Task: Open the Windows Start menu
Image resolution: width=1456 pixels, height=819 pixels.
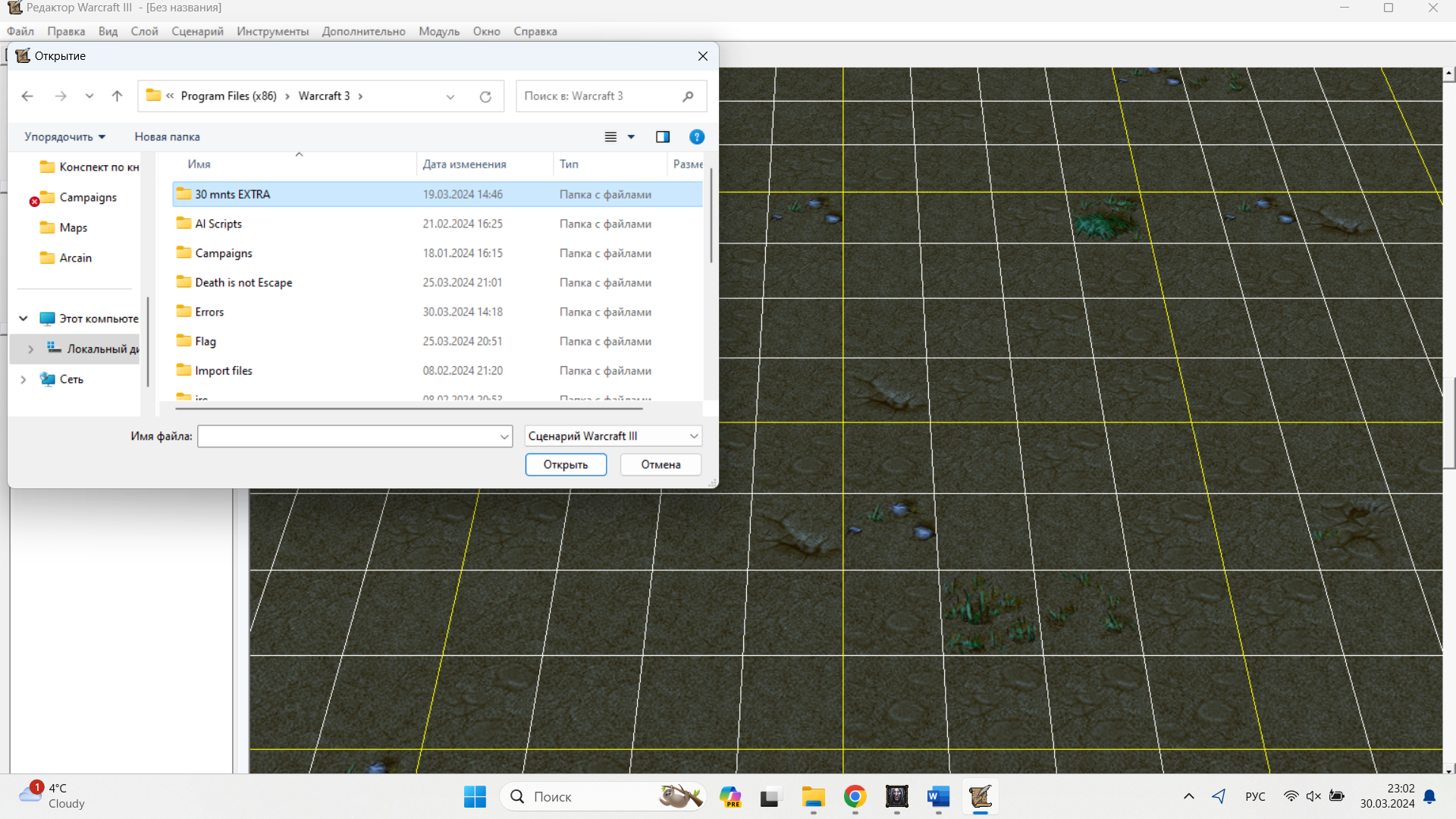Action: click(x=475, y=797)
